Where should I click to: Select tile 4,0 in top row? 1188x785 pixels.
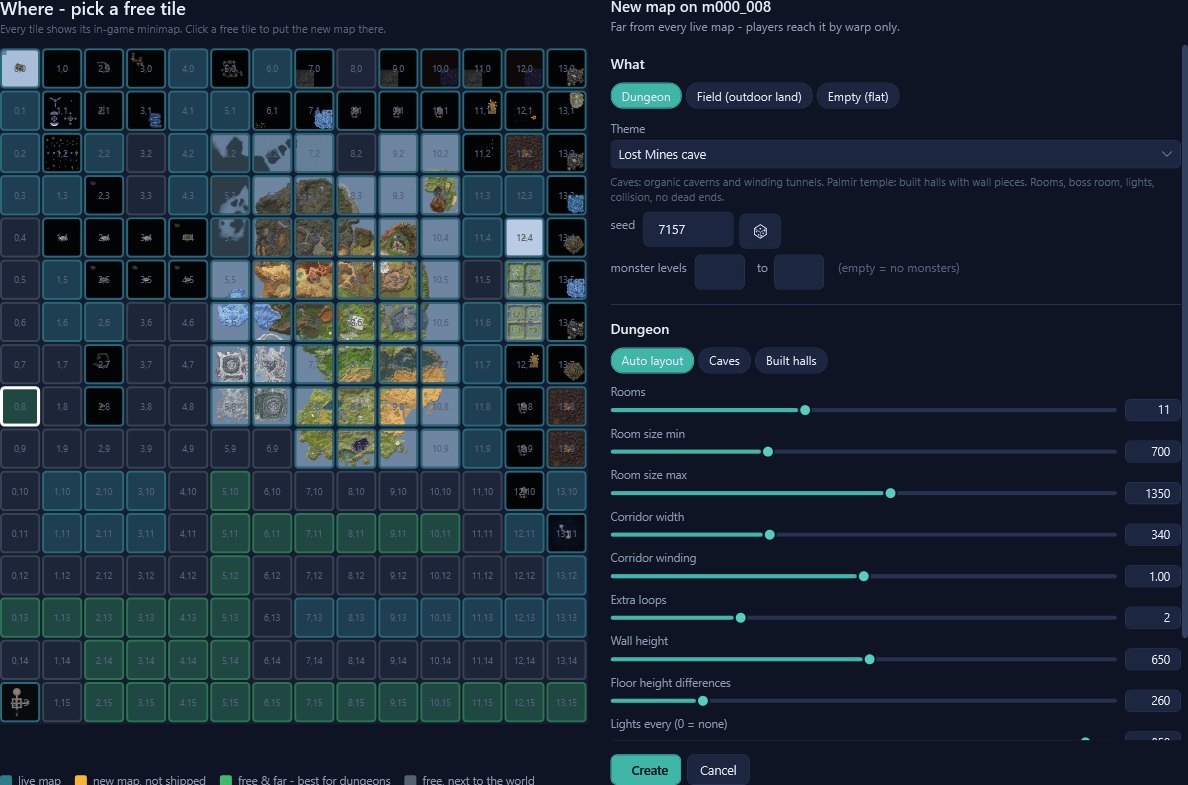(188, 68)
